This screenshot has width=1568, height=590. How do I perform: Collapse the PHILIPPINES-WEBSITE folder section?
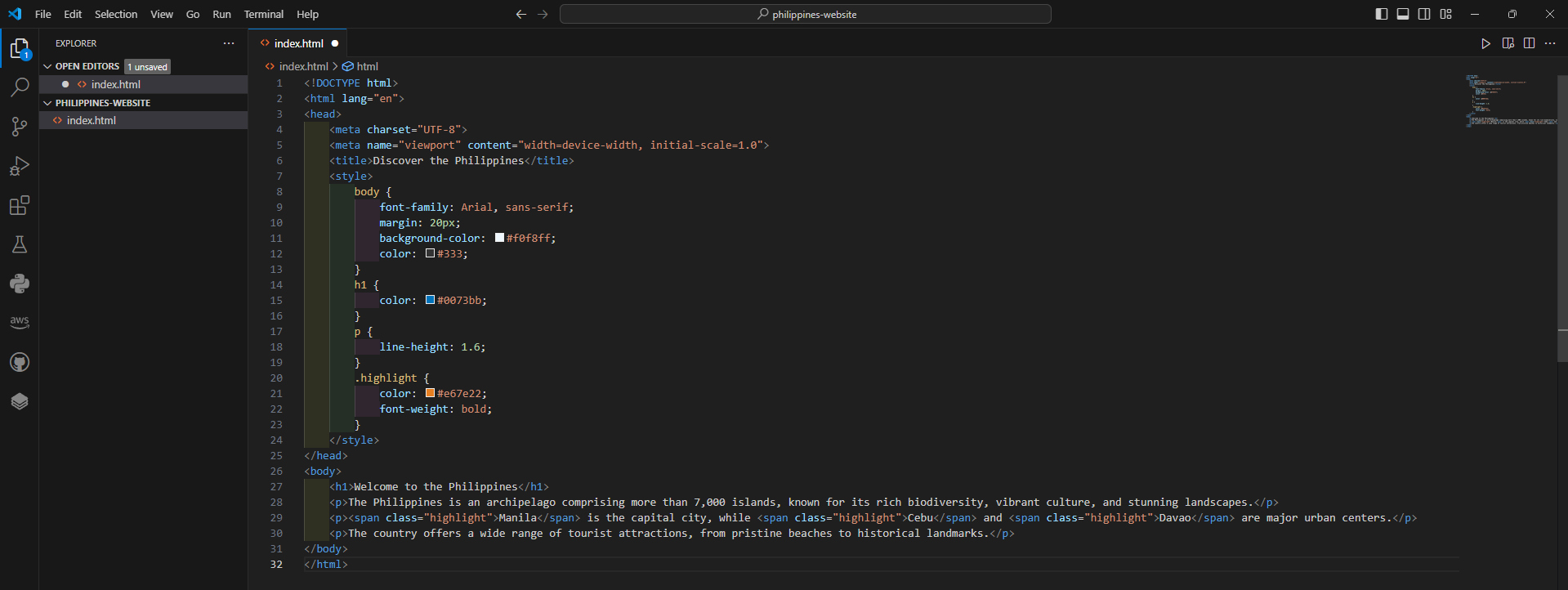click(x=48, y=103)
